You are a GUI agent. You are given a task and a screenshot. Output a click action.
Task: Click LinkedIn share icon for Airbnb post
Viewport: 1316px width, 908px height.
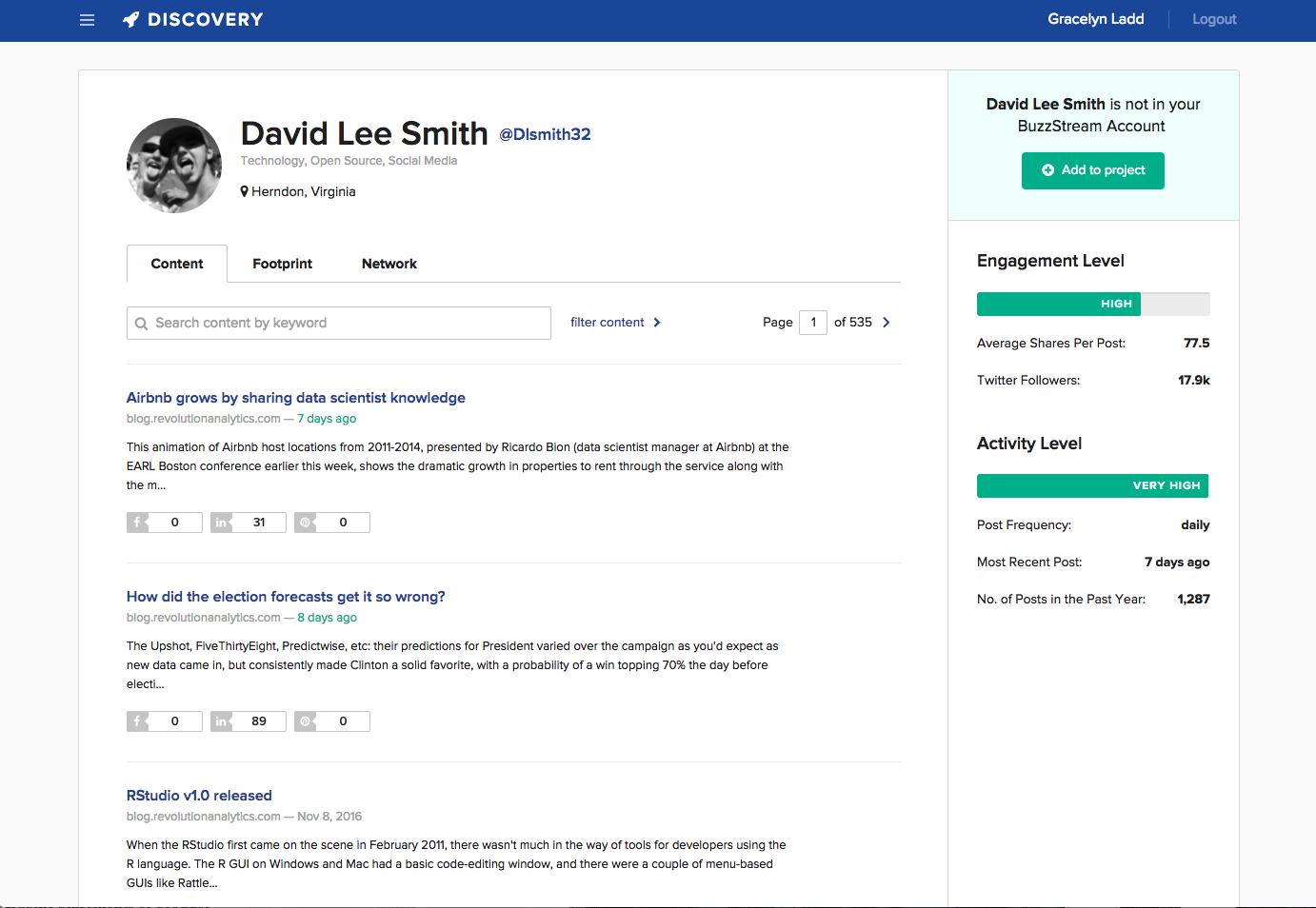pos(221,523)
